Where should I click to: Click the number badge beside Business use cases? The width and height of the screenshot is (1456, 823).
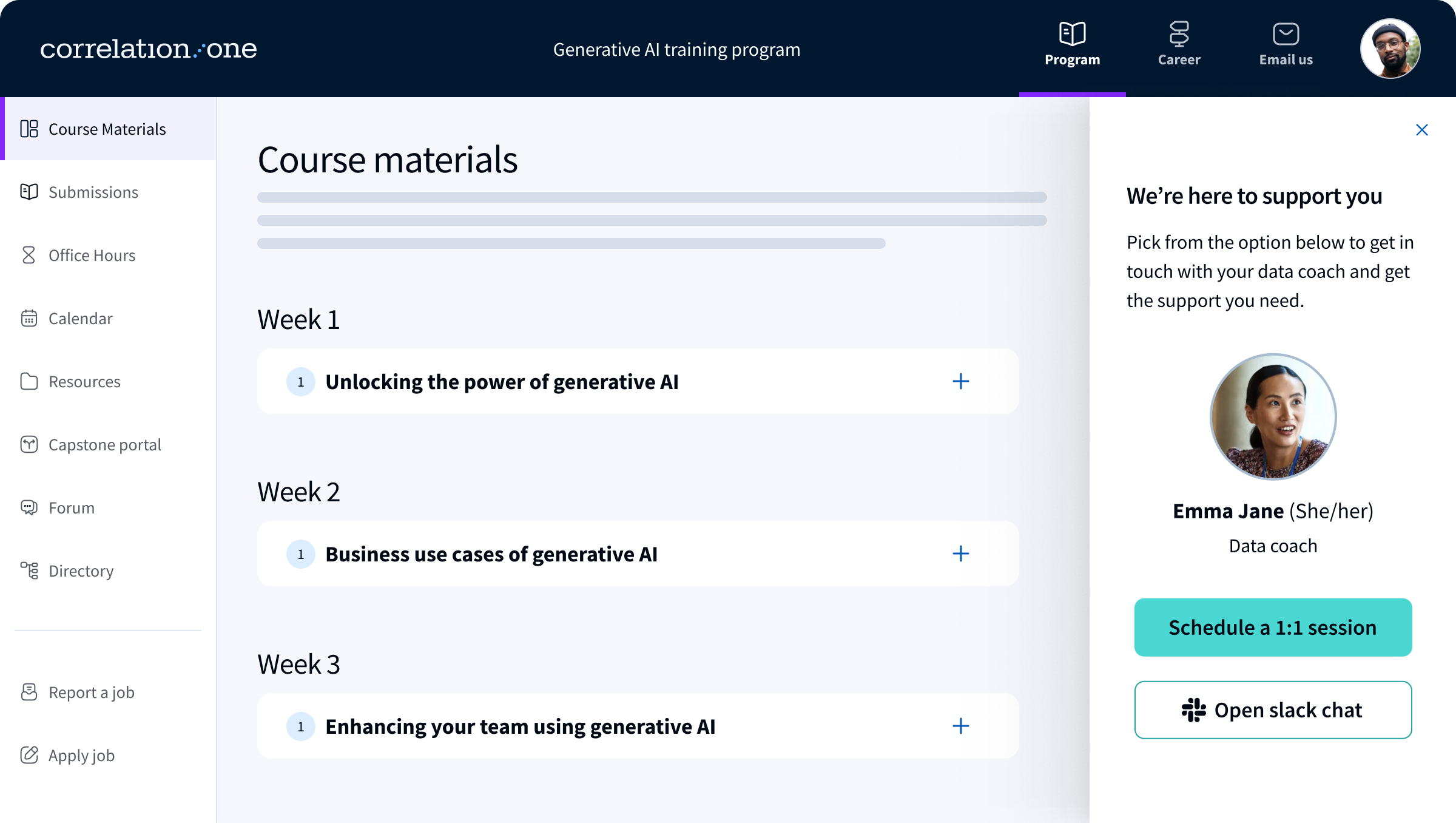point(301,554)
